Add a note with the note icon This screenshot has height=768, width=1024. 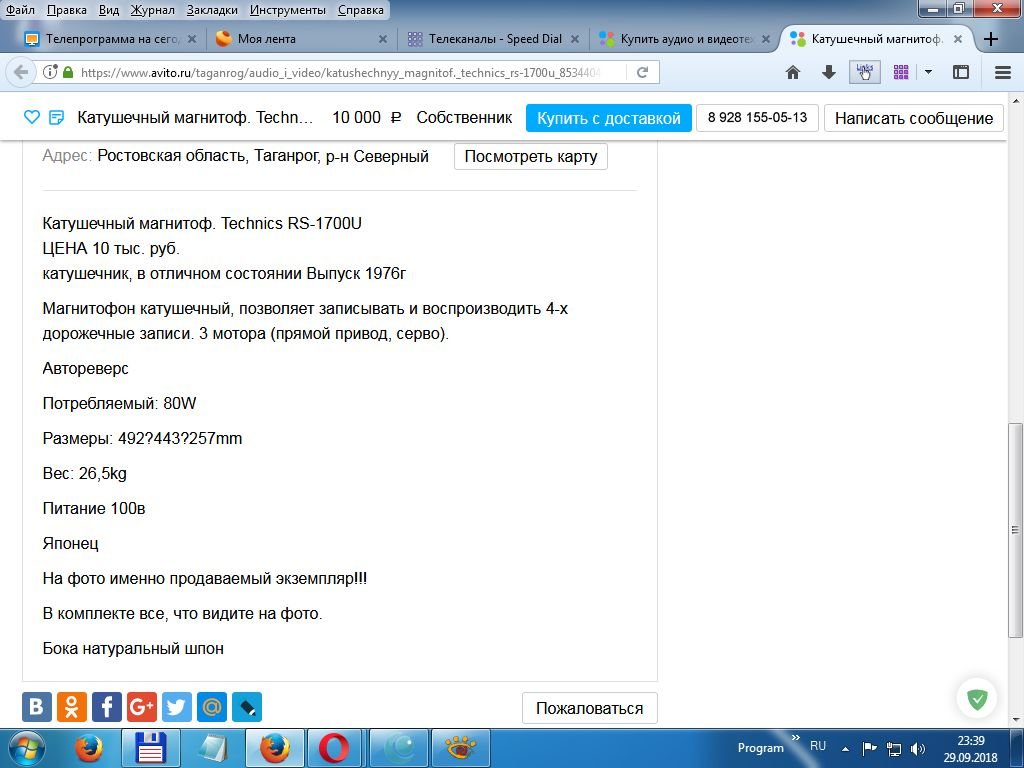click(x=57, y=118)
